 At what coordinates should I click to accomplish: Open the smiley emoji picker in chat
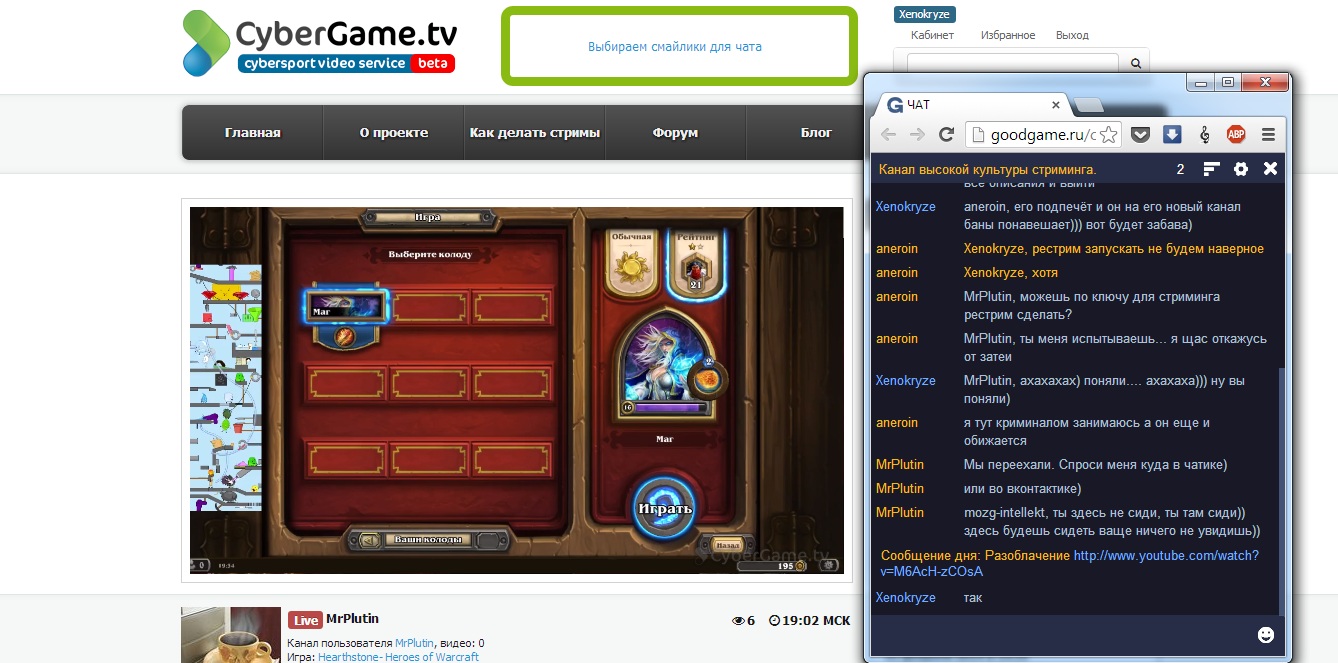pos(1266,634)
